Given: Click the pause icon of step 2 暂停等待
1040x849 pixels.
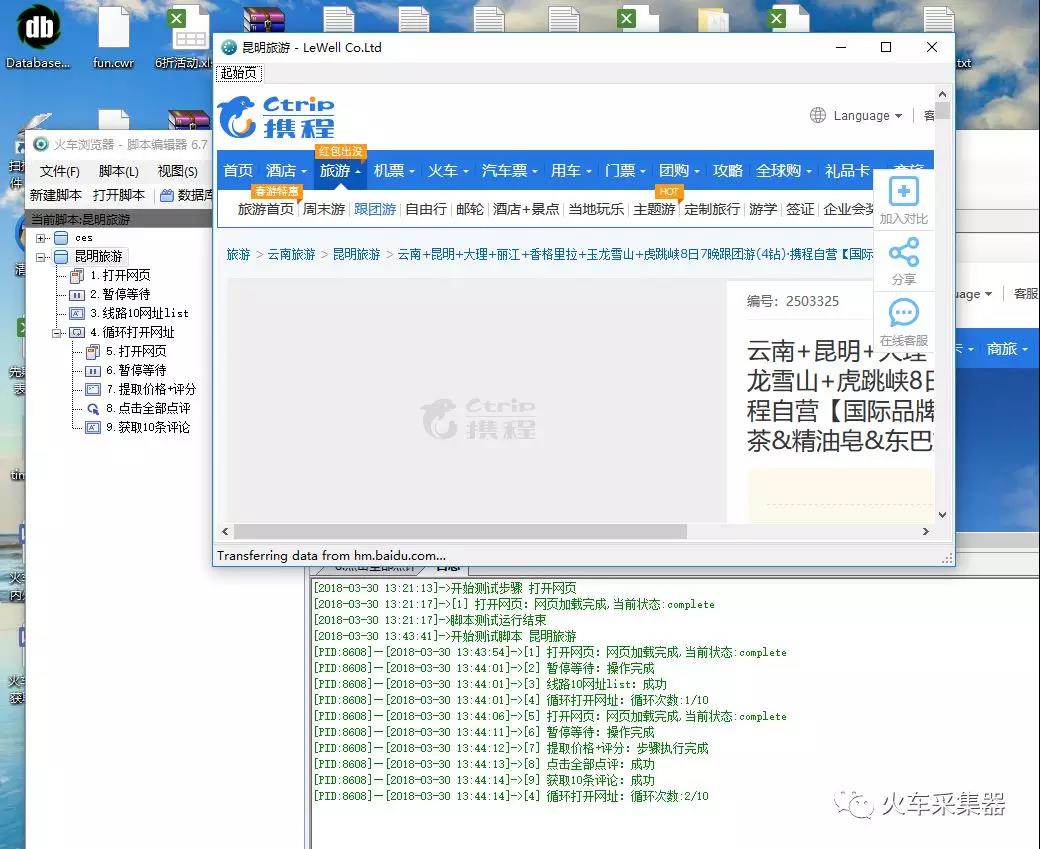Looking at the screenshot, I should click(77, 294).
